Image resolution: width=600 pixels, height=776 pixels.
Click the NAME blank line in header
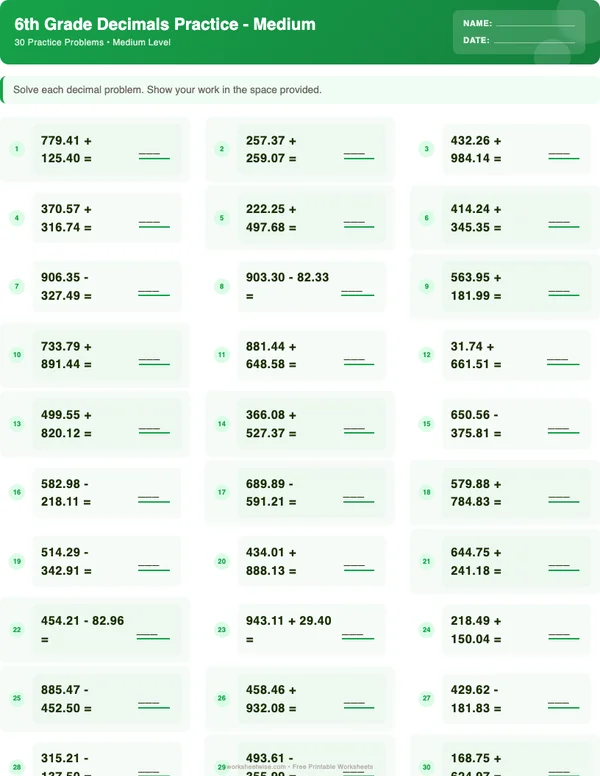coord(535,24)
